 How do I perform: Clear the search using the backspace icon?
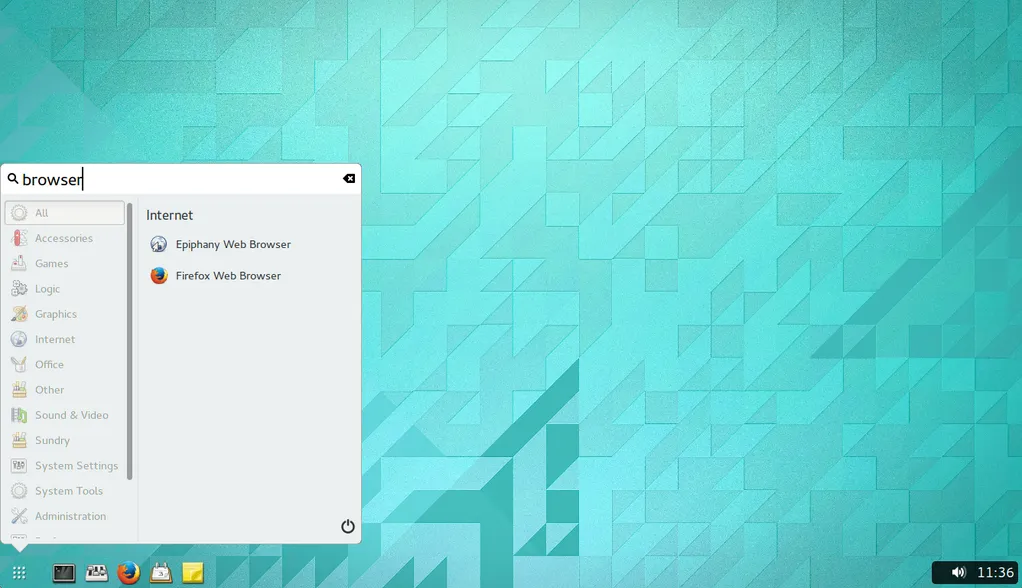click(x=348, y=178)
